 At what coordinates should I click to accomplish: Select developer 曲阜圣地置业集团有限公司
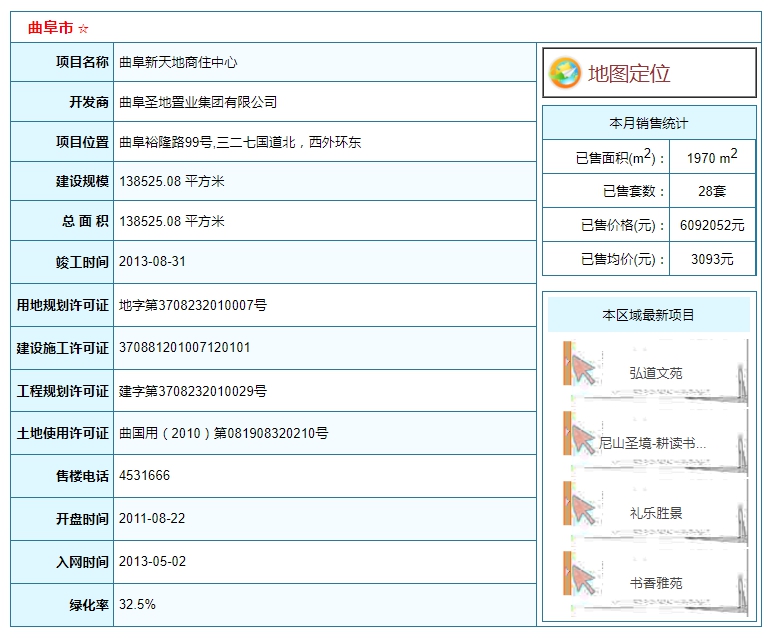[x=198, y=102]
